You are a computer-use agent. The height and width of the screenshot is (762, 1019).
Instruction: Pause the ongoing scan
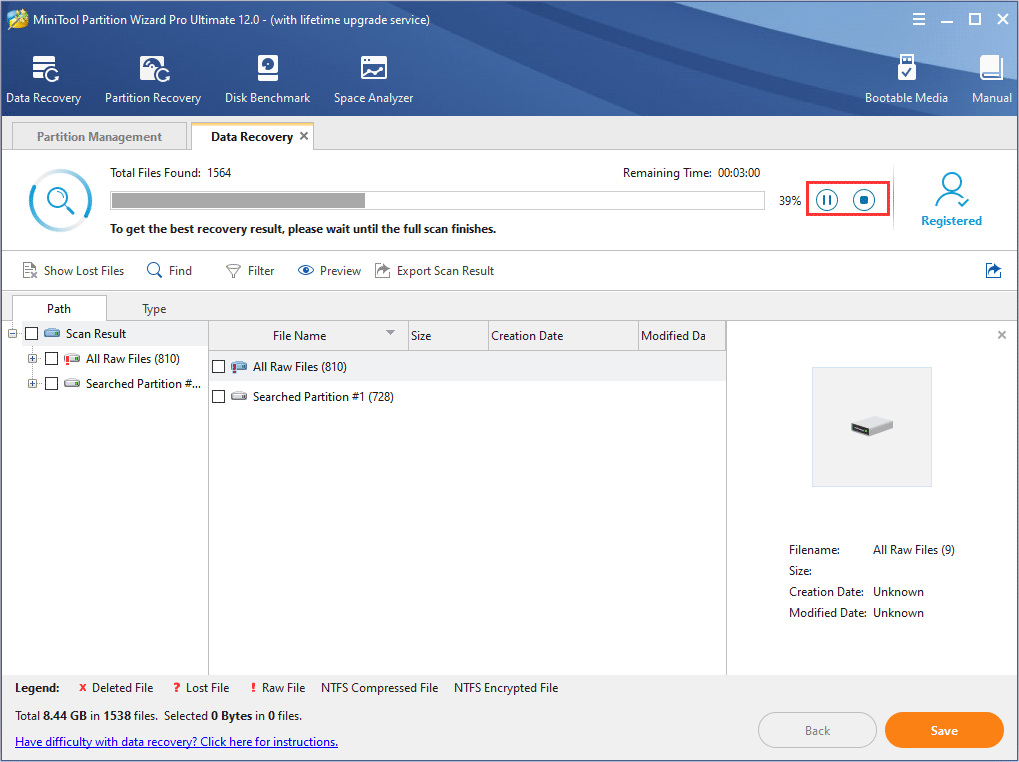pos(827,200)
